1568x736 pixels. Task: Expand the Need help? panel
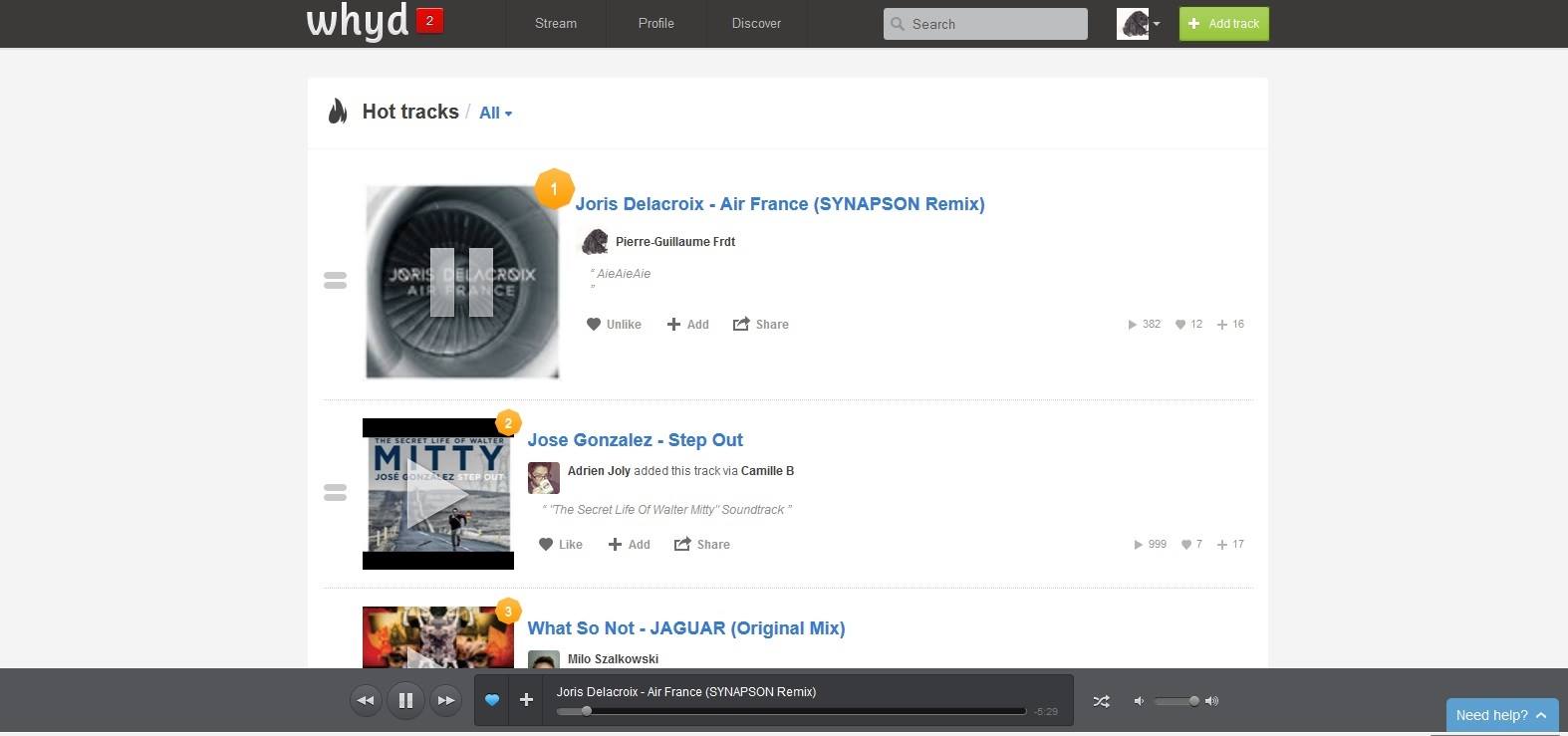click(x=1502, y=715)
